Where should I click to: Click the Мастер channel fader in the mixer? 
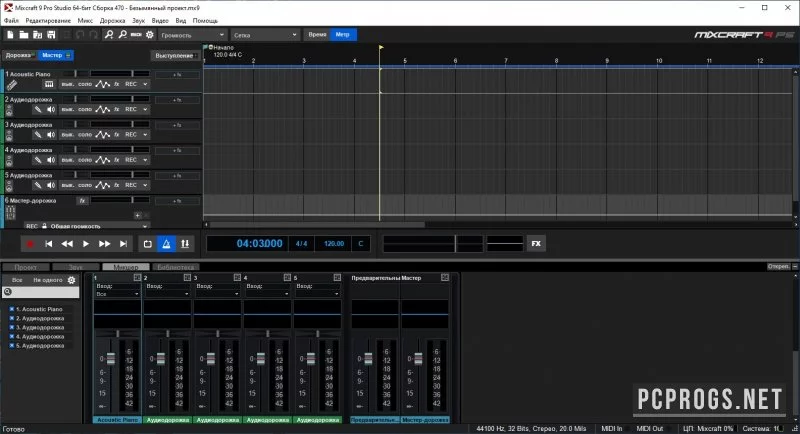pos(418,359)
